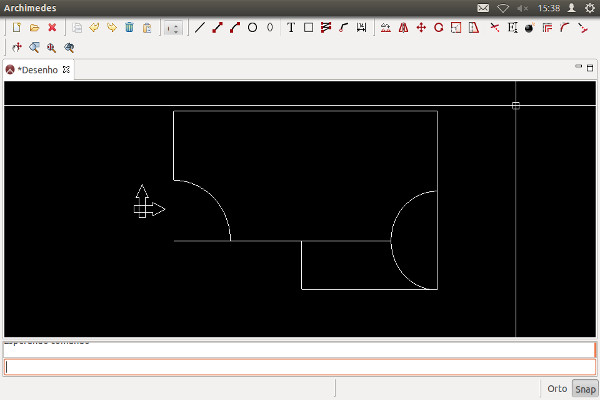Select the simple Line tool
Viewport: 600px width, 400px height.
pos(200,28)
